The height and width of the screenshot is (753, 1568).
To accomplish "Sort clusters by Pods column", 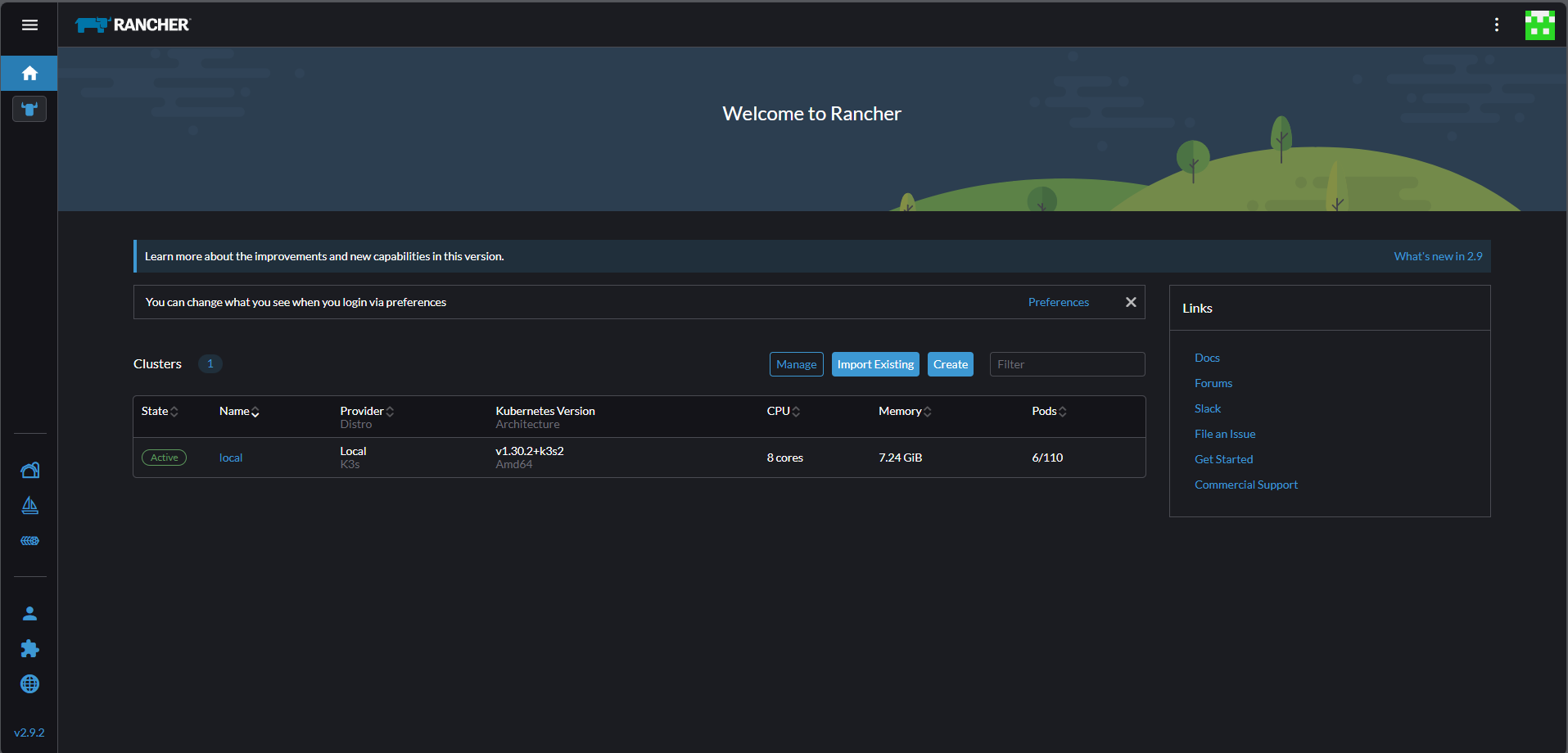I will coord(1049,411).
